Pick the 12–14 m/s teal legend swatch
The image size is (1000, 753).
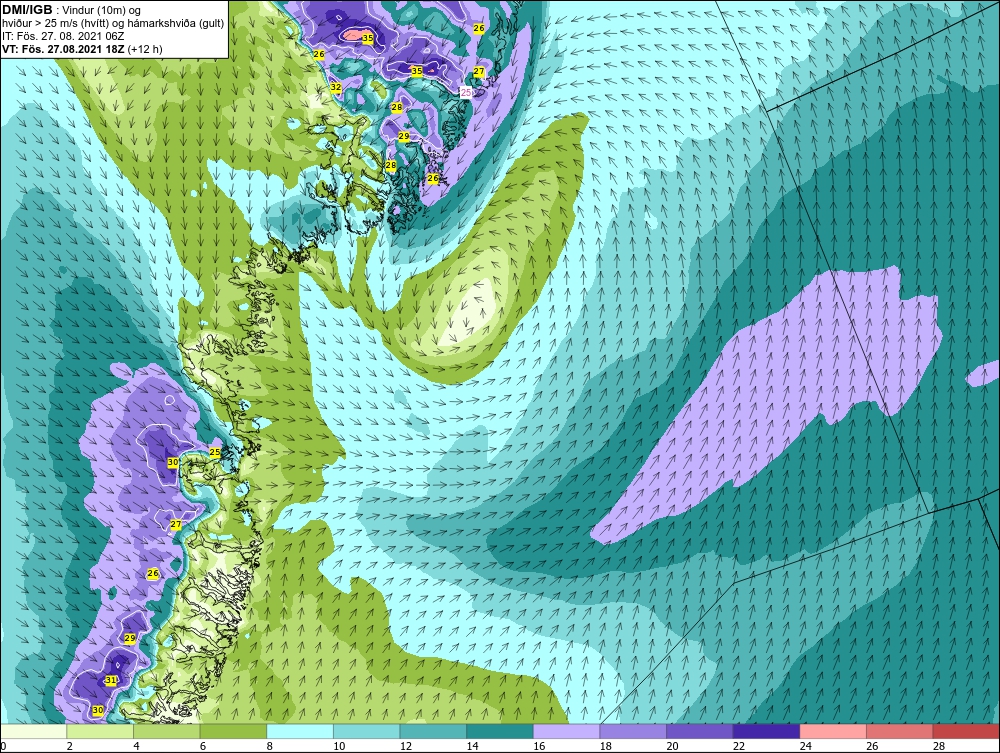(433, 731)
